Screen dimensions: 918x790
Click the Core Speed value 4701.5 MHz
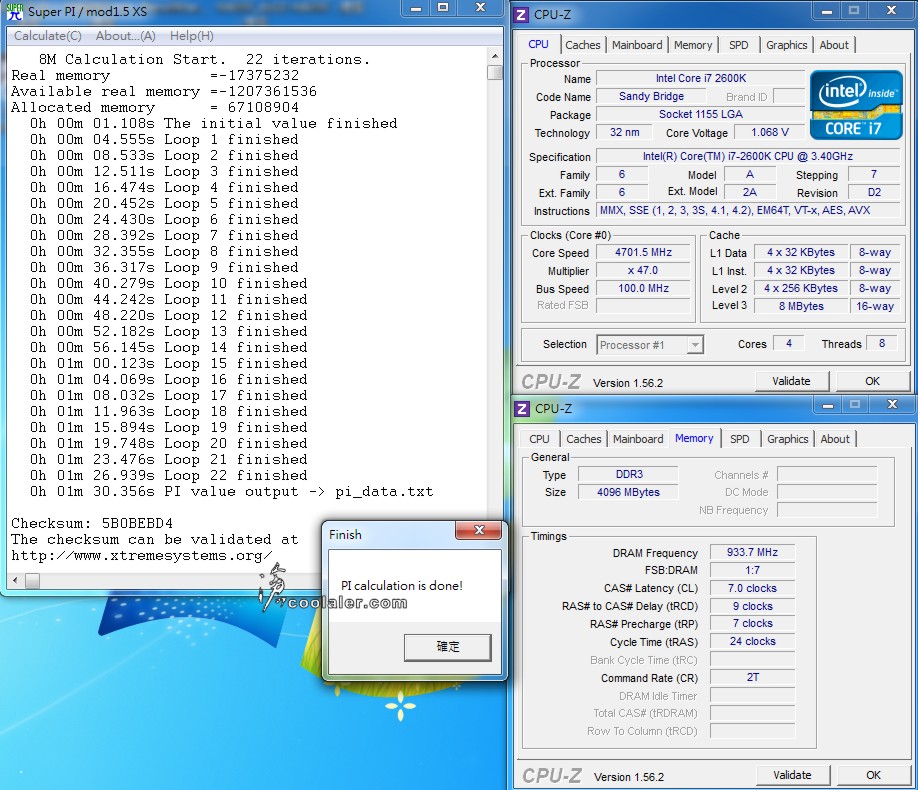click(643, 252)
